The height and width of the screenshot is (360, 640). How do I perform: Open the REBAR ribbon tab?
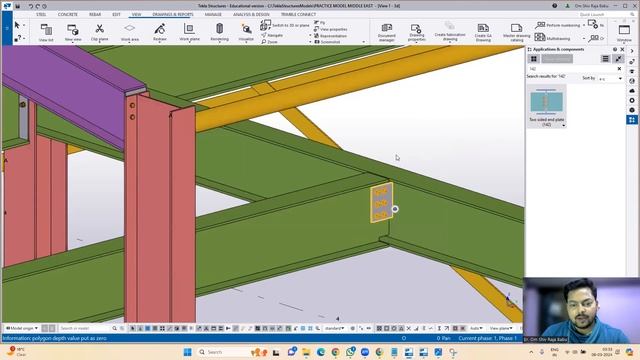(x=95, y=14)
